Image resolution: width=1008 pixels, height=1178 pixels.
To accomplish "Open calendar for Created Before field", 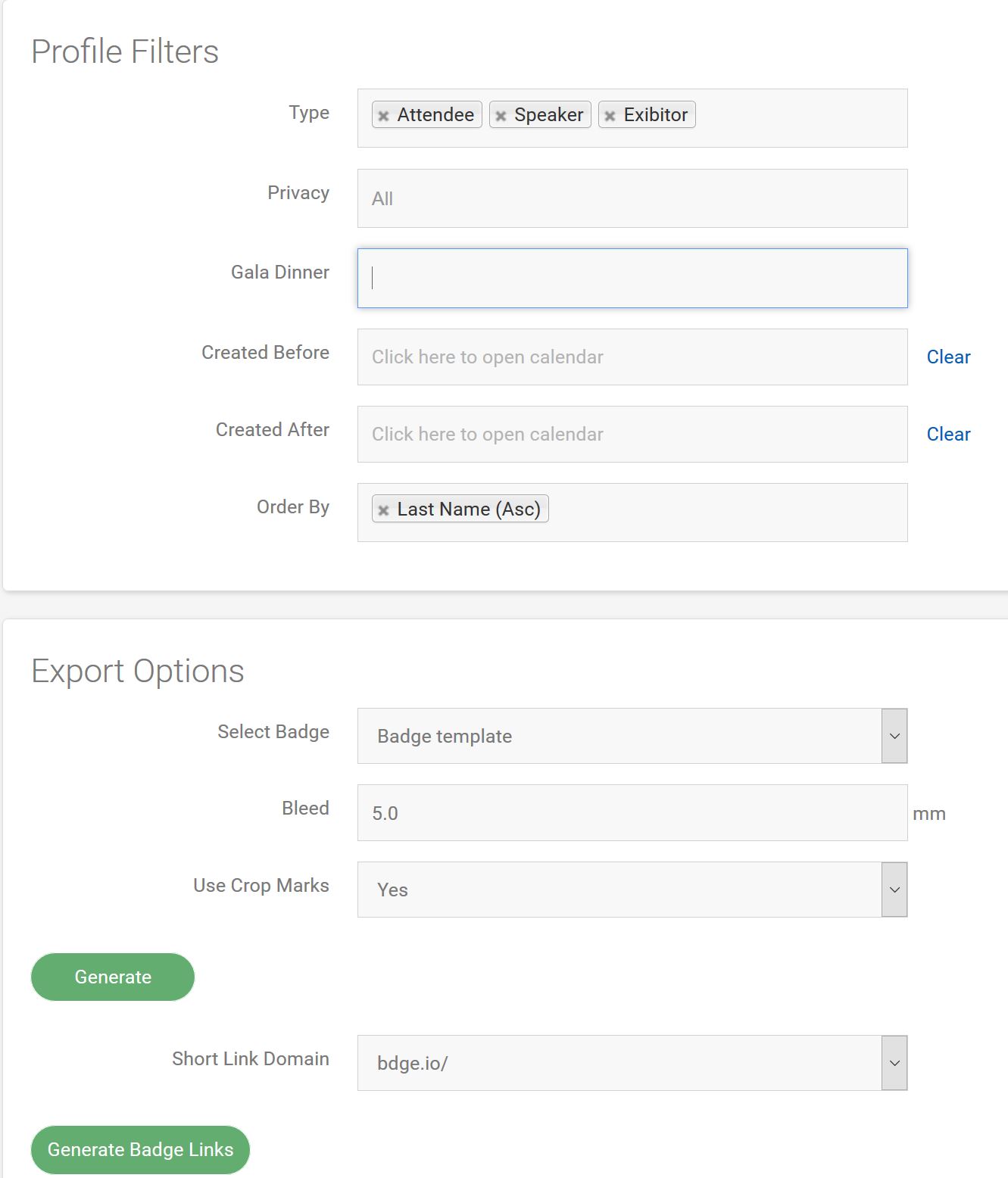I will coord(632,357).
